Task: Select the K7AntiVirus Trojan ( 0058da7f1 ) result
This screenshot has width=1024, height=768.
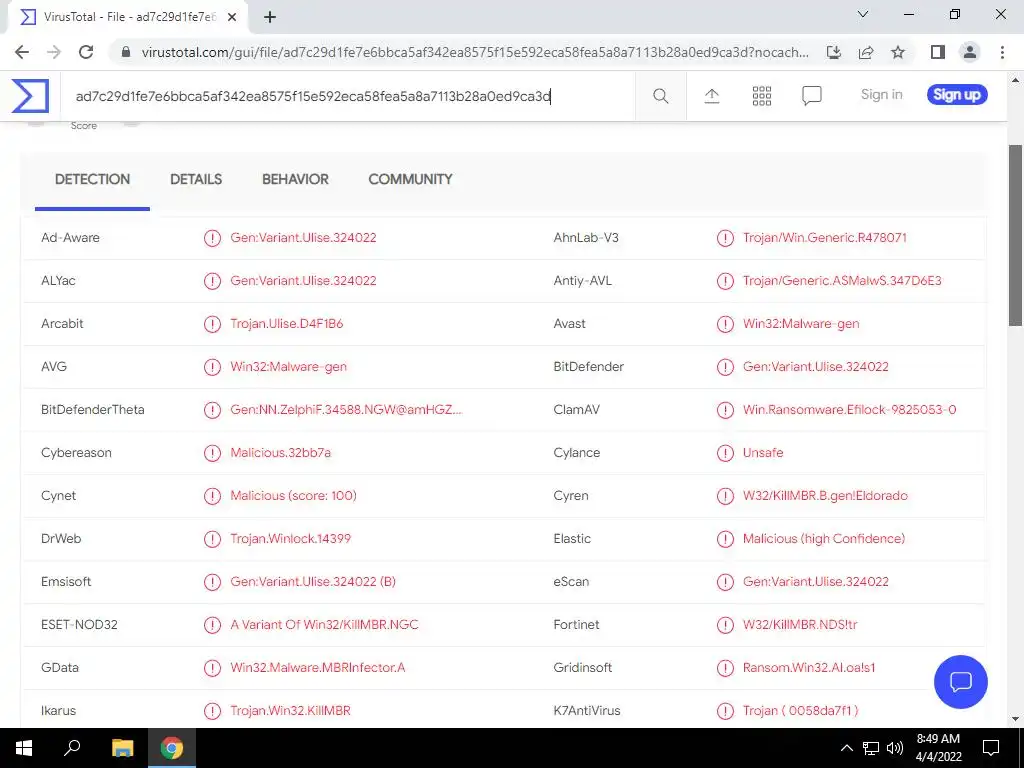Action: tap(800, 711)
